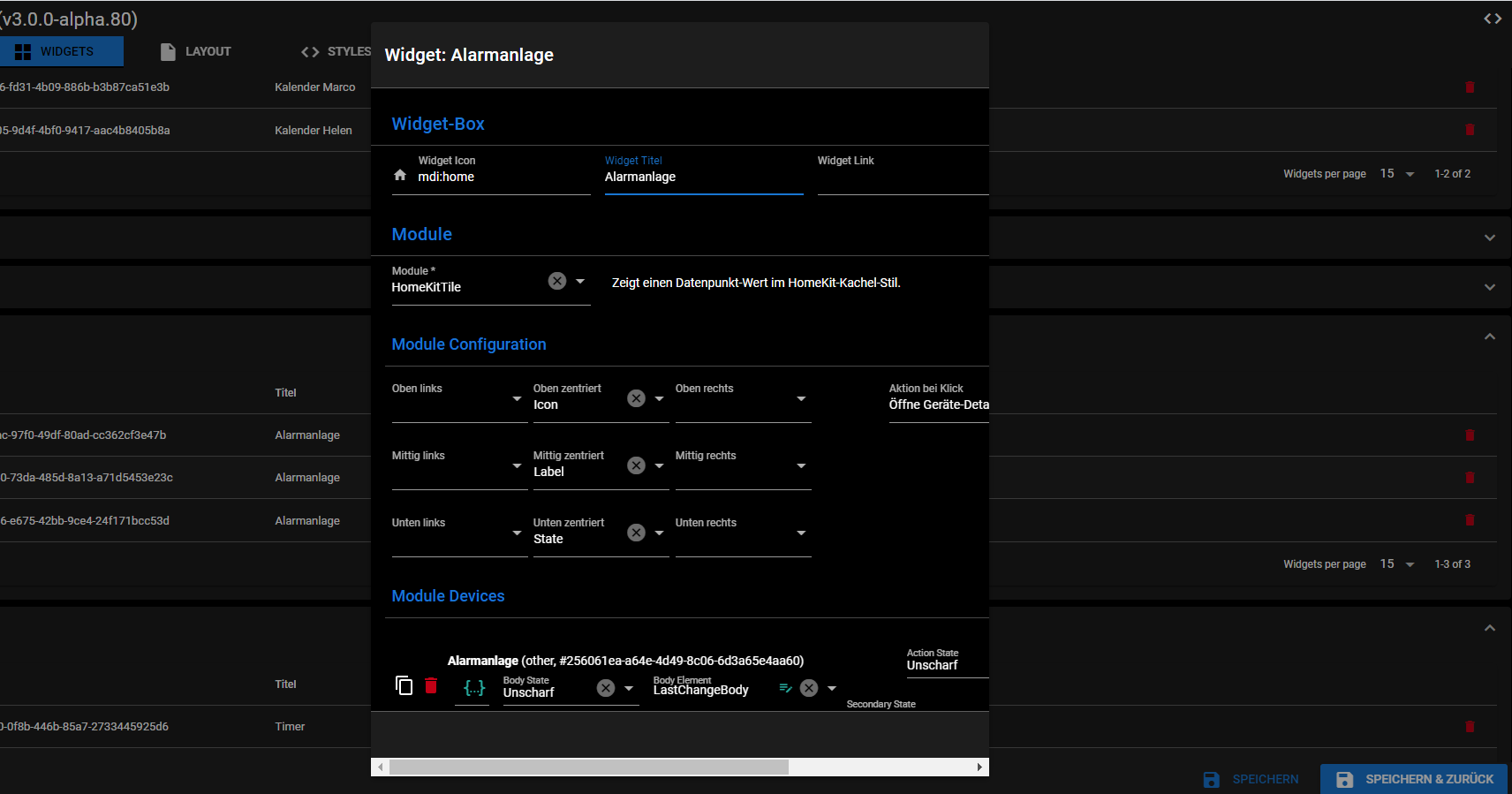Click the edit icon beside LastChangeBody
This screenshot has width=1512, height=794.
click(x=785, y=687)
